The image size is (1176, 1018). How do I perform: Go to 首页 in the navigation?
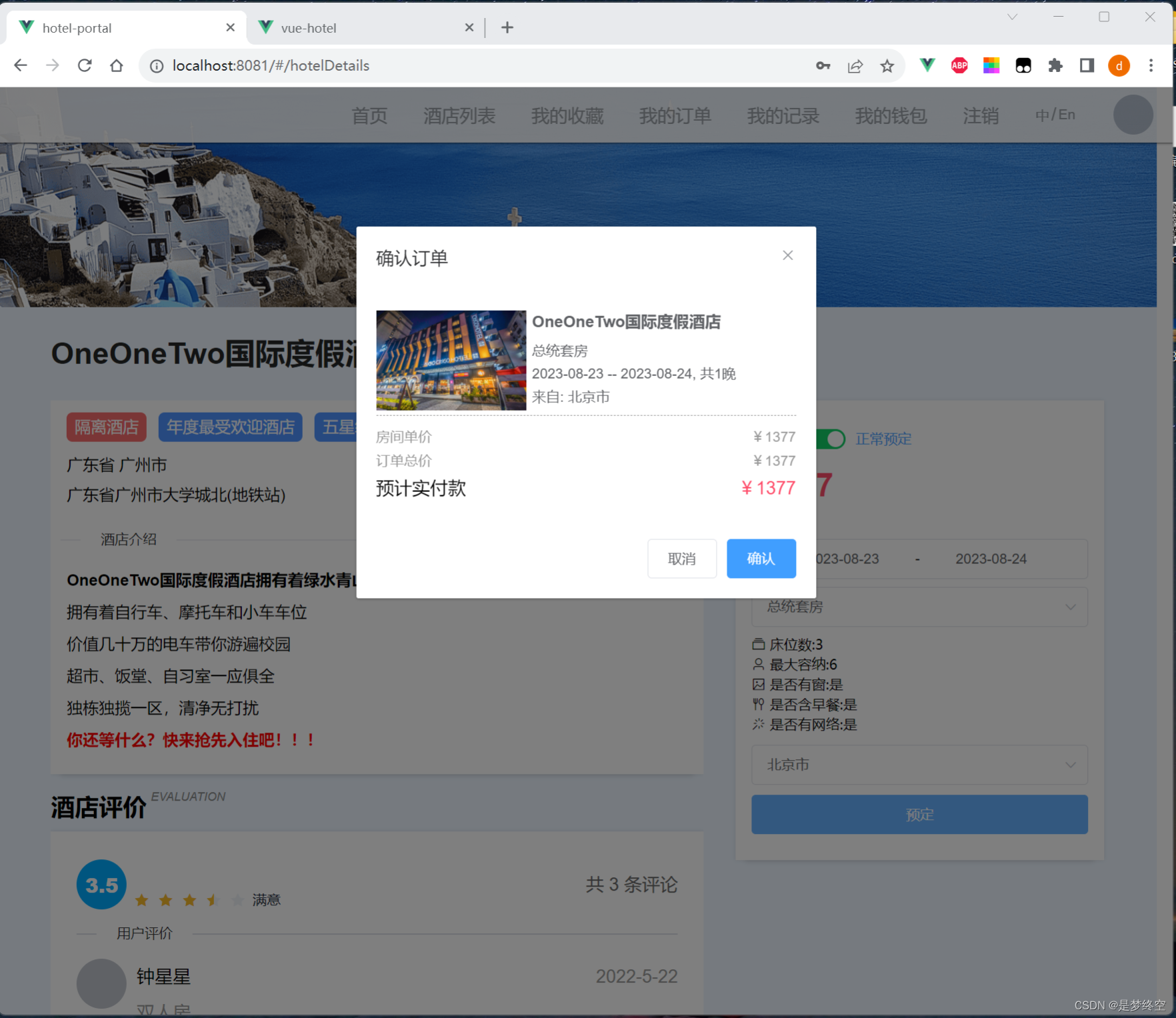pyautogui.click(x=369, y=115)
